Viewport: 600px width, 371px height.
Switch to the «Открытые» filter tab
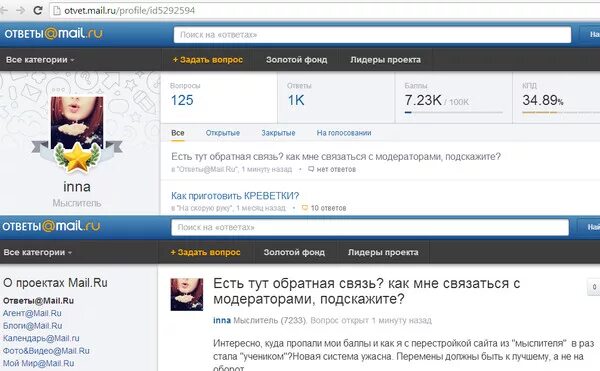click(x=223, y=133)
